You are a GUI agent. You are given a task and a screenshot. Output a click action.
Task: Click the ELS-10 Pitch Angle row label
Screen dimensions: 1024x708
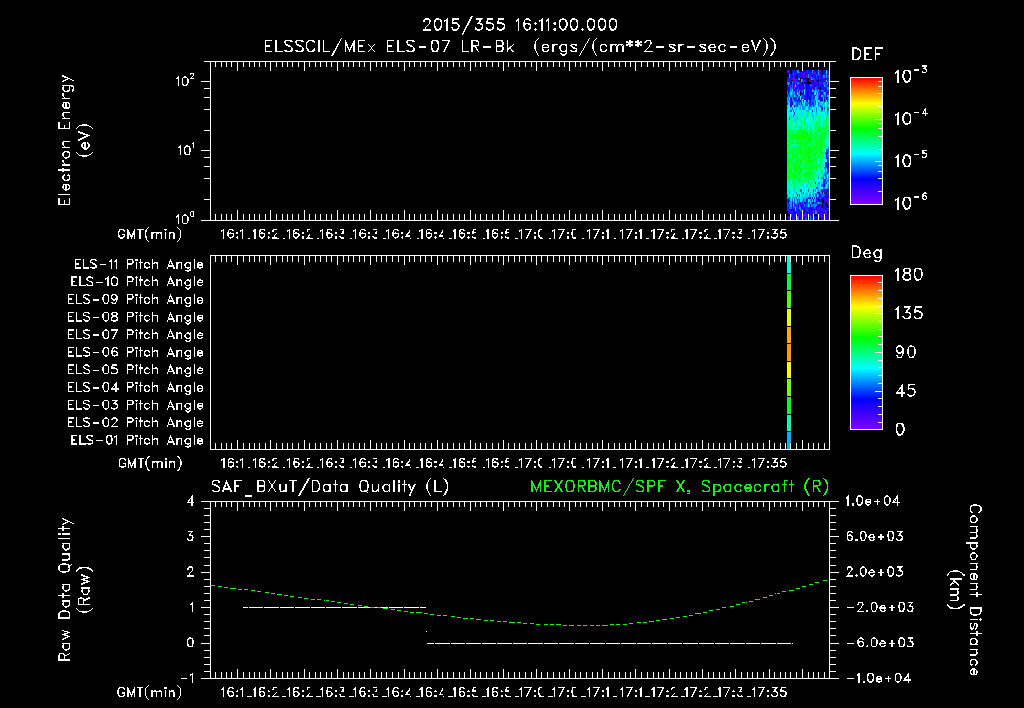[137, 282]
